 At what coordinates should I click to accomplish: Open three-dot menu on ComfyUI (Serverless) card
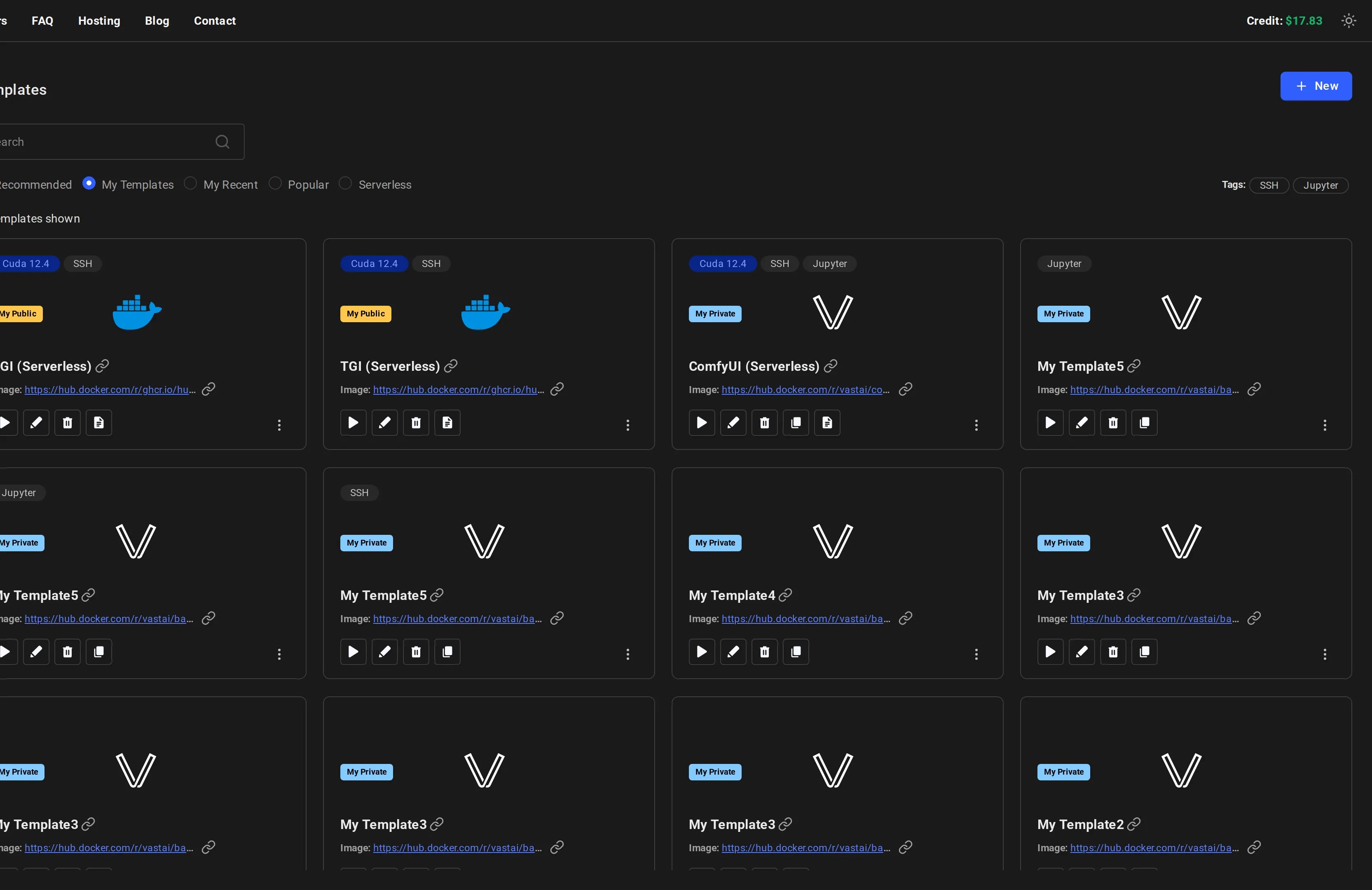976,425
